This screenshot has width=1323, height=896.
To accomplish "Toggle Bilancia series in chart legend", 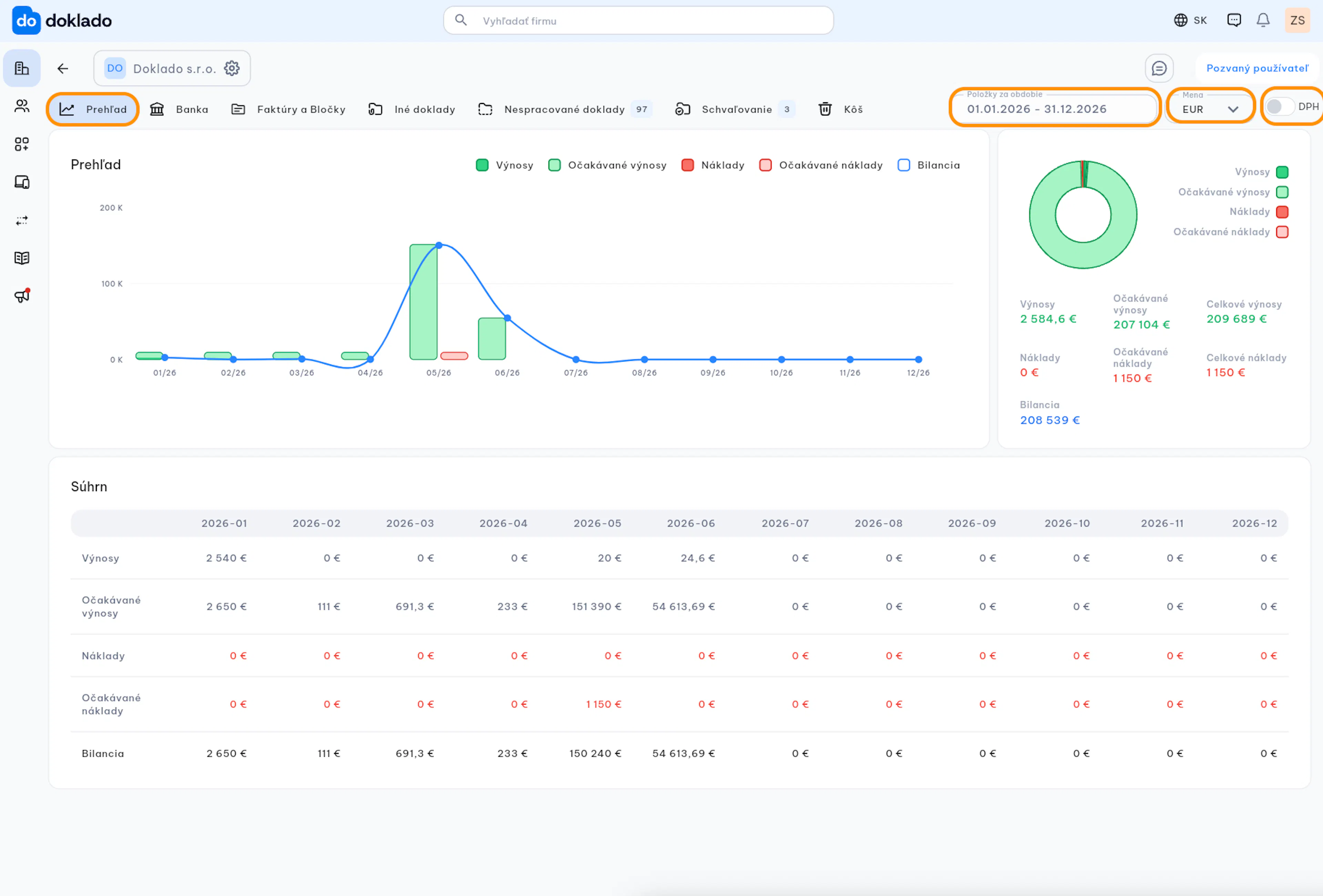I will pyautogui.click(x=929, y=165).
